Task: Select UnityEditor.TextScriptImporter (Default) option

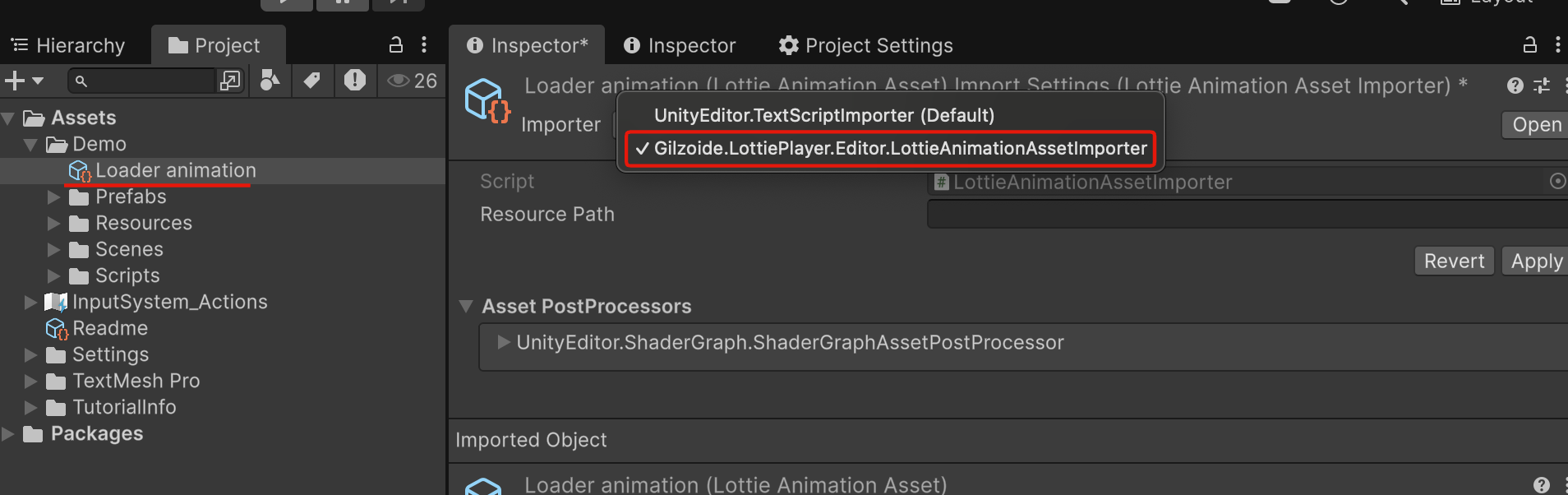Action: 823,115
